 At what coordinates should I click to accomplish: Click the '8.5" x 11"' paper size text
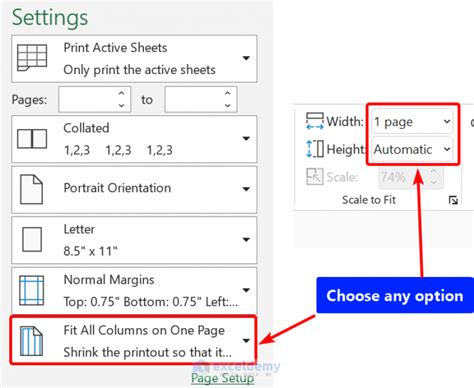[90, 251]
